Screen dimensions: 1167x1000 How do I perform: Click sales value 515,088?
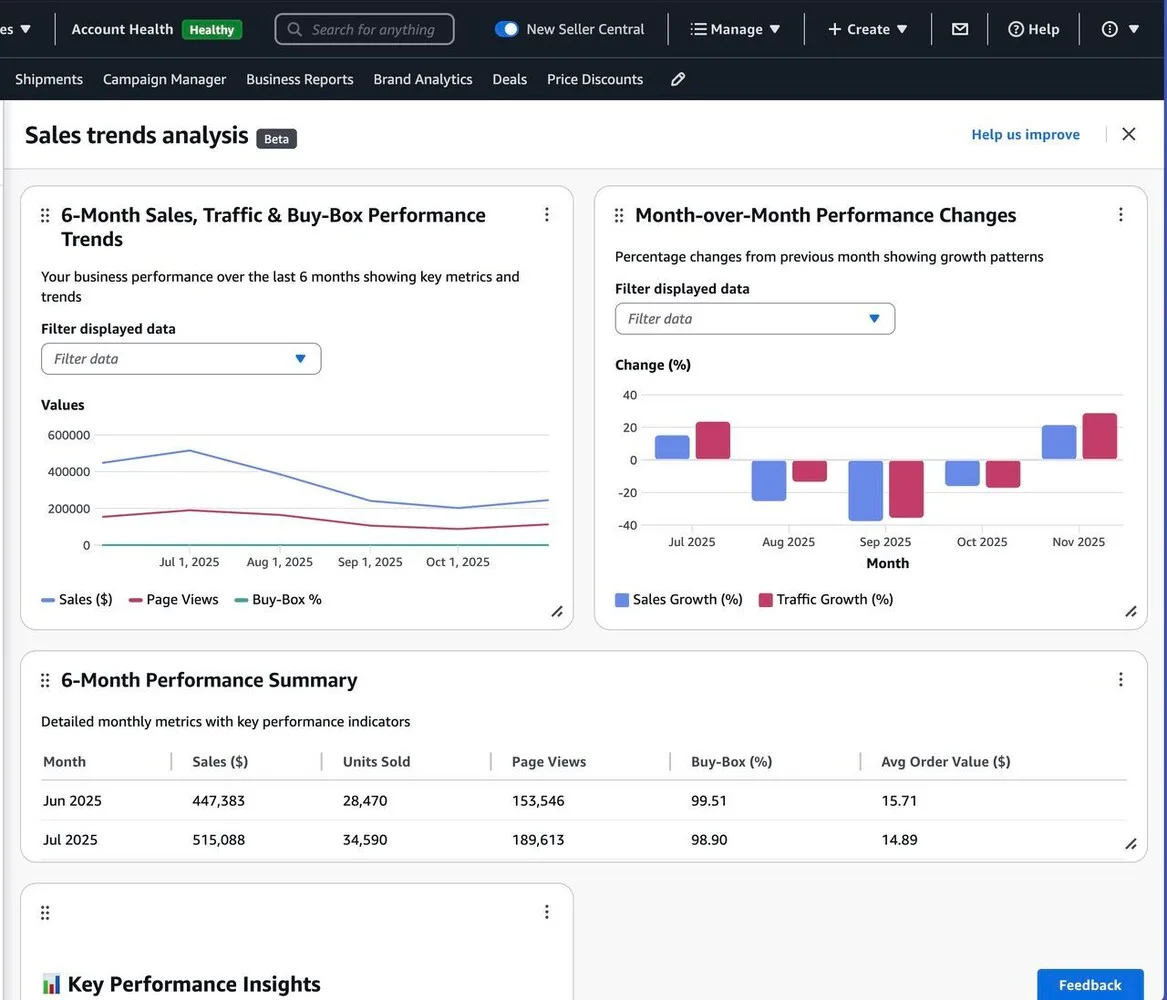(x=219, y=839)
